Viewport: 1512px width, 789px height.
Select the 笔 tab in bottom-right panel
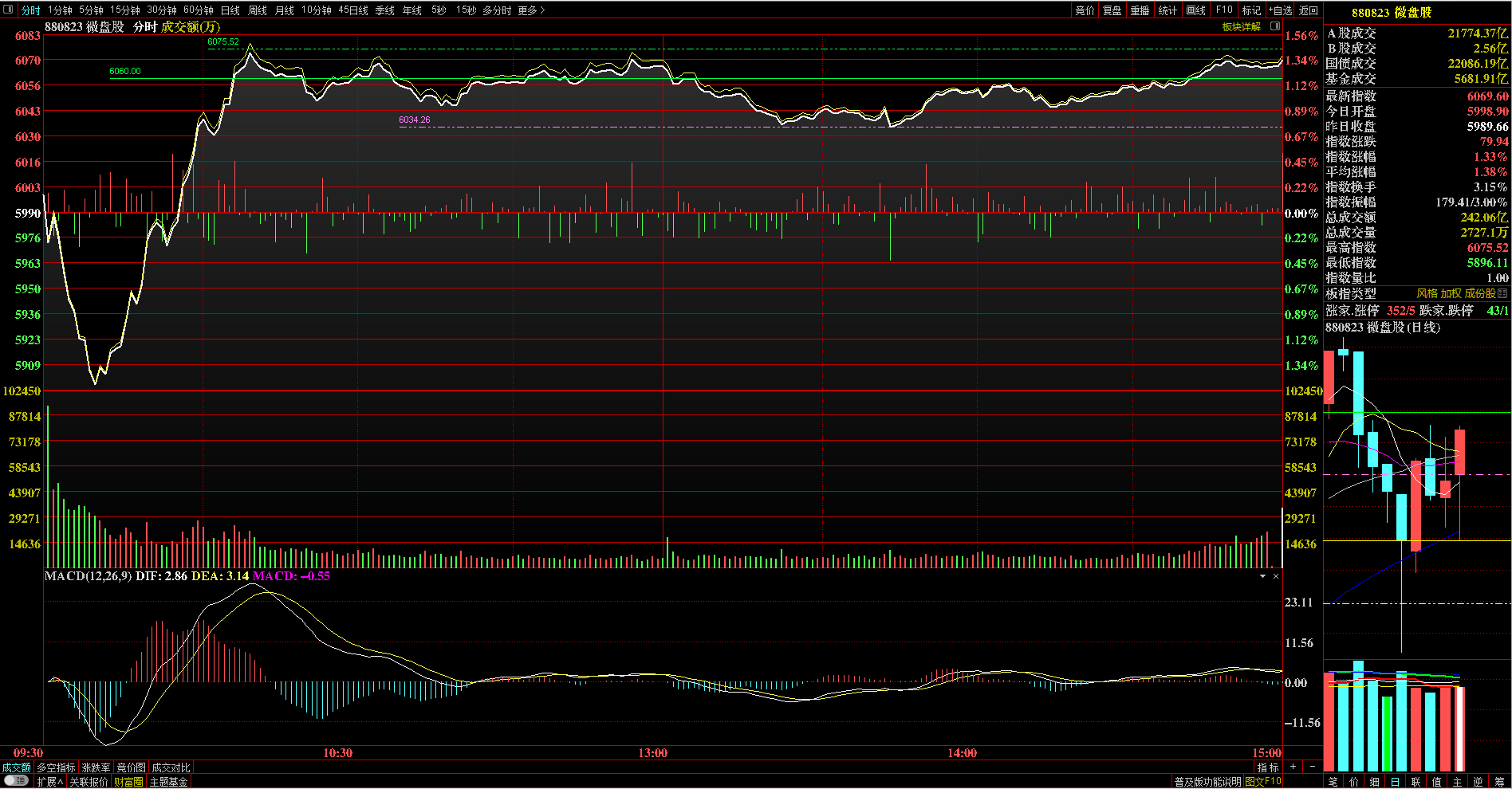point(1333,782)
